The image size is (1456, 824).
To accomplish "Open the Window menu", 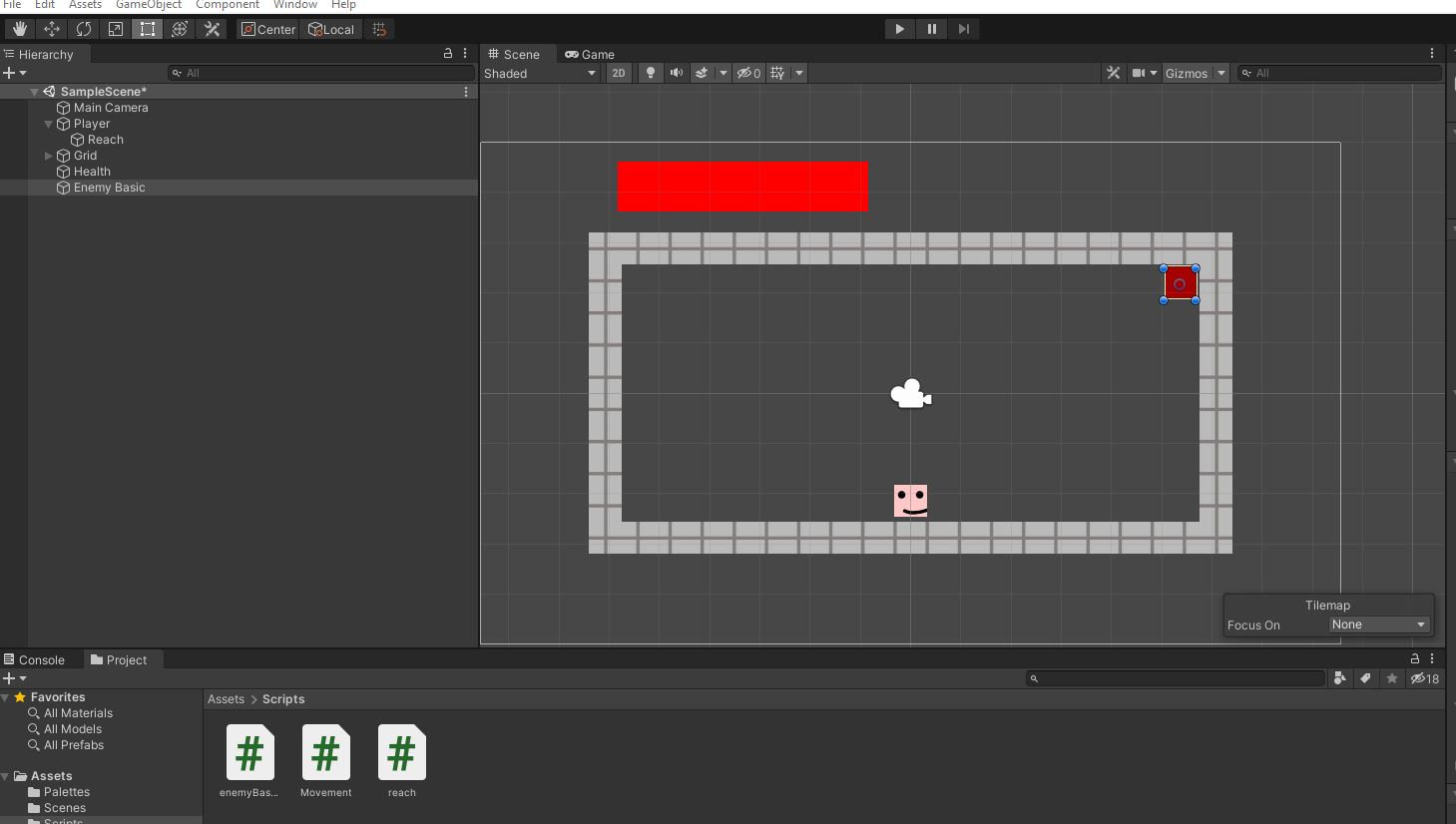I will [295, 5].
